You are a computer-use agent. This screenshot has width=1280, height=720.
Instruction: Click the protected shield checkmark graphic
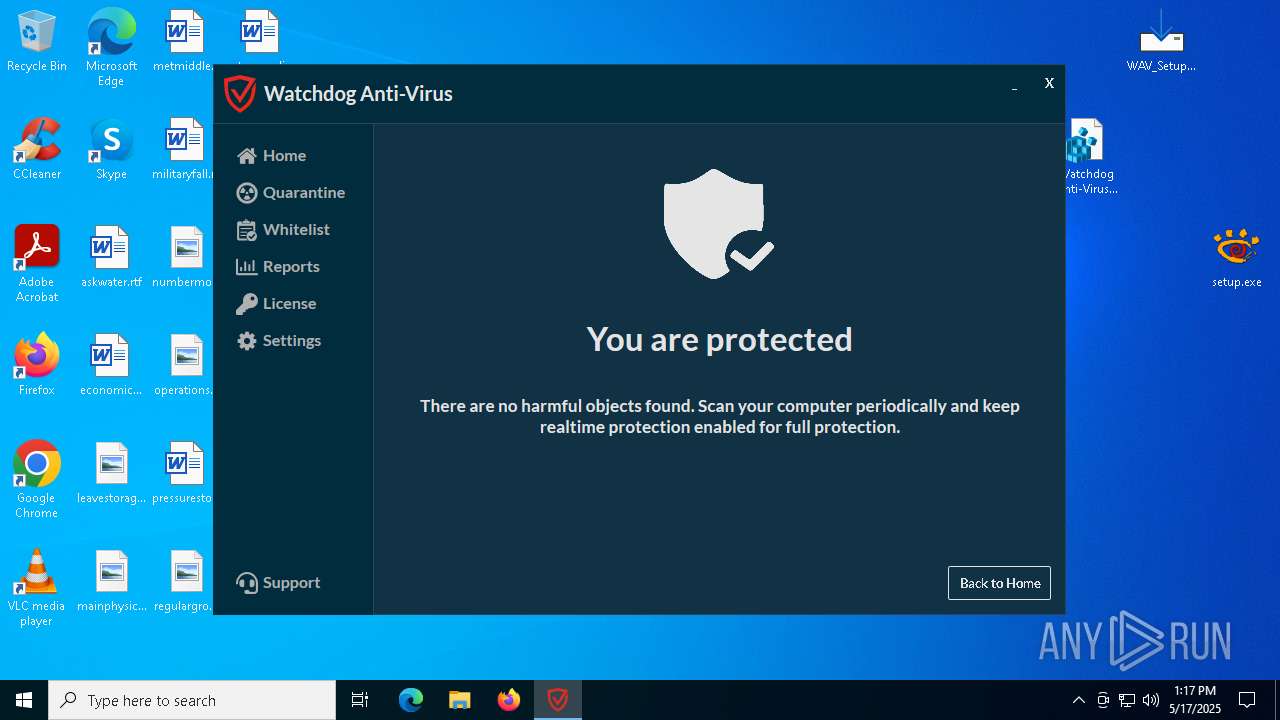pos(718,224)
